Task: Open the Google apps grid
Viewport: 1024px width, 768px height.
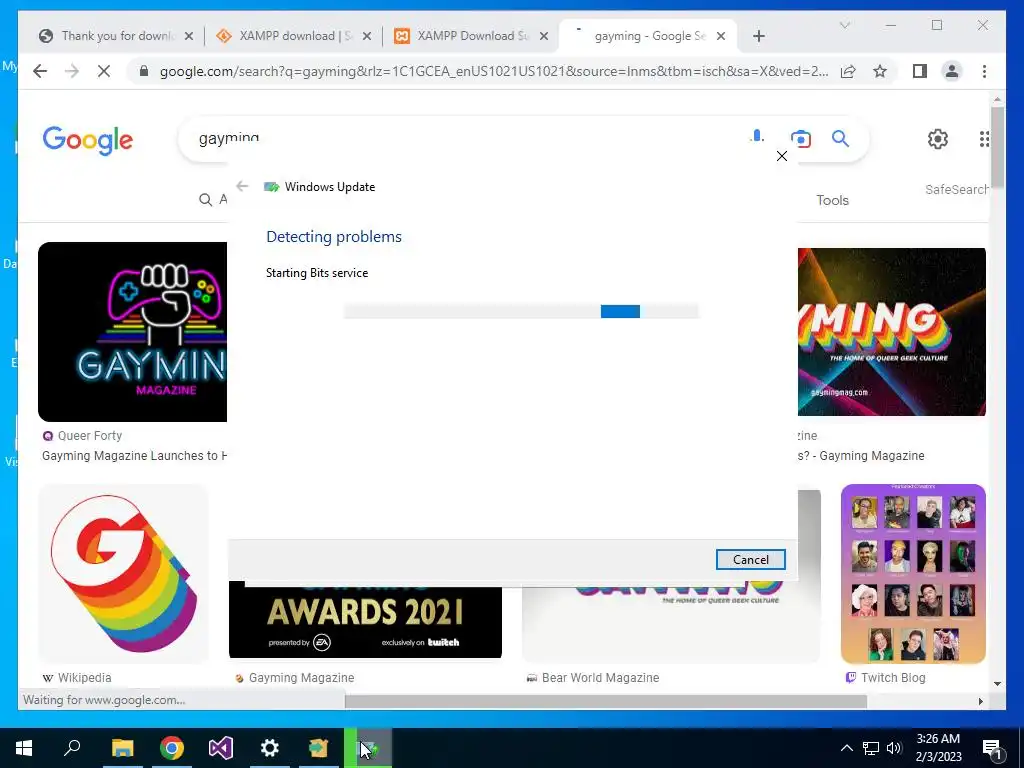Action: pyautogui.click(x=984, y=138)
